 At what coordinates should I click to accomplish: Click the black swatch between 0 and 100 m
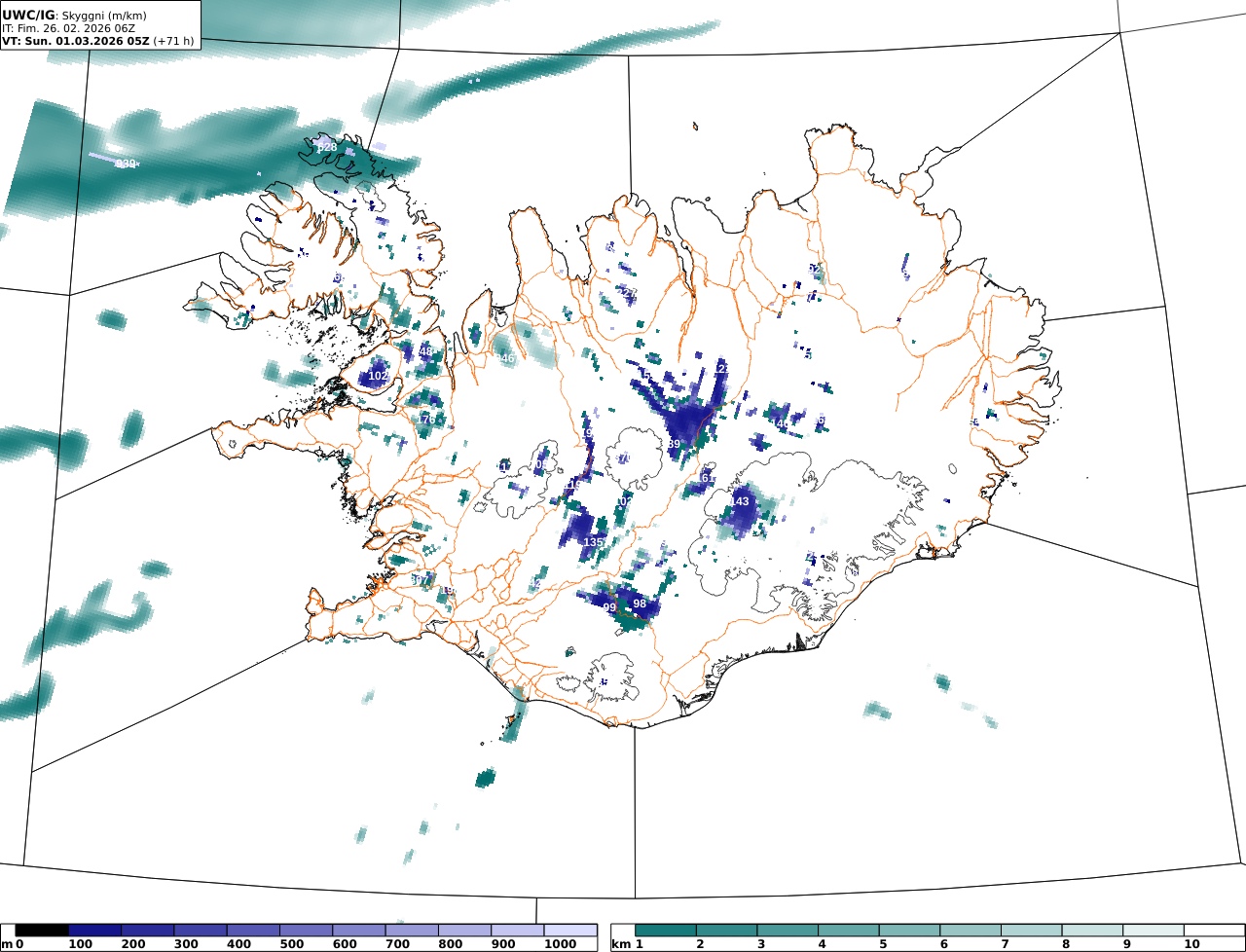coord(42,931)
